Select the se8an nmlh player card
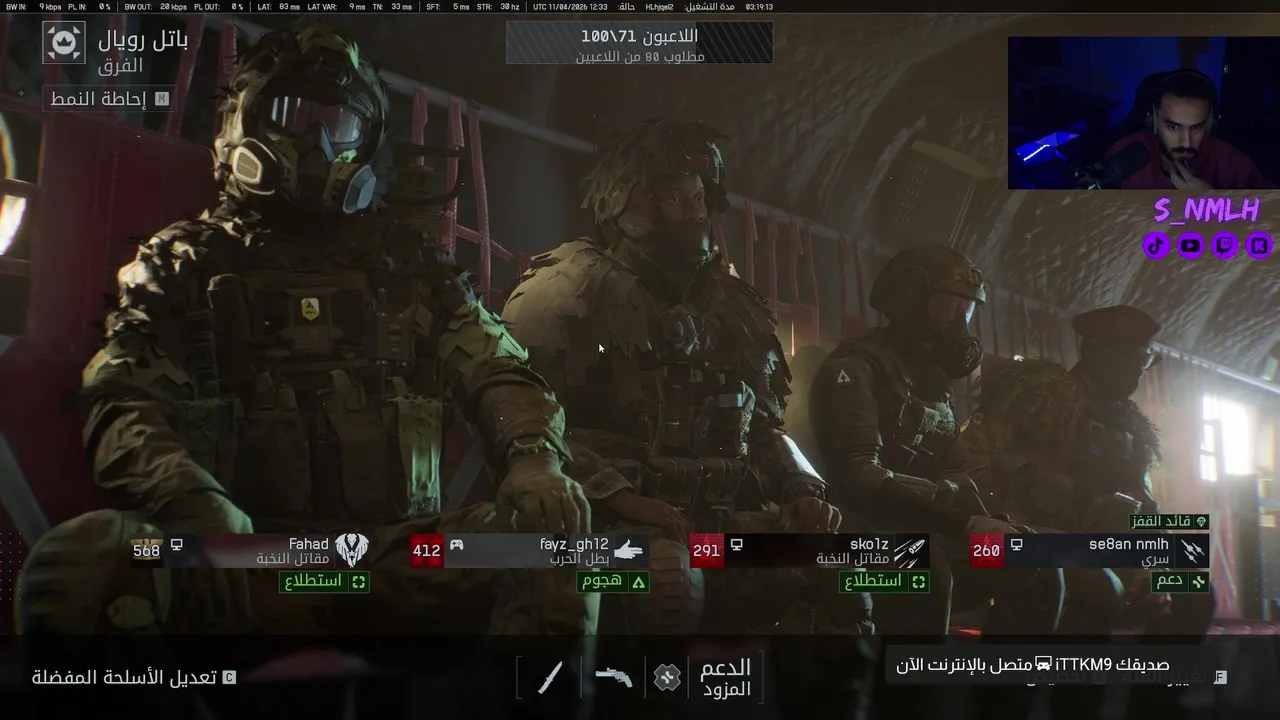The height and width of the screenshot is (720, 1280). coord(1090,550)
